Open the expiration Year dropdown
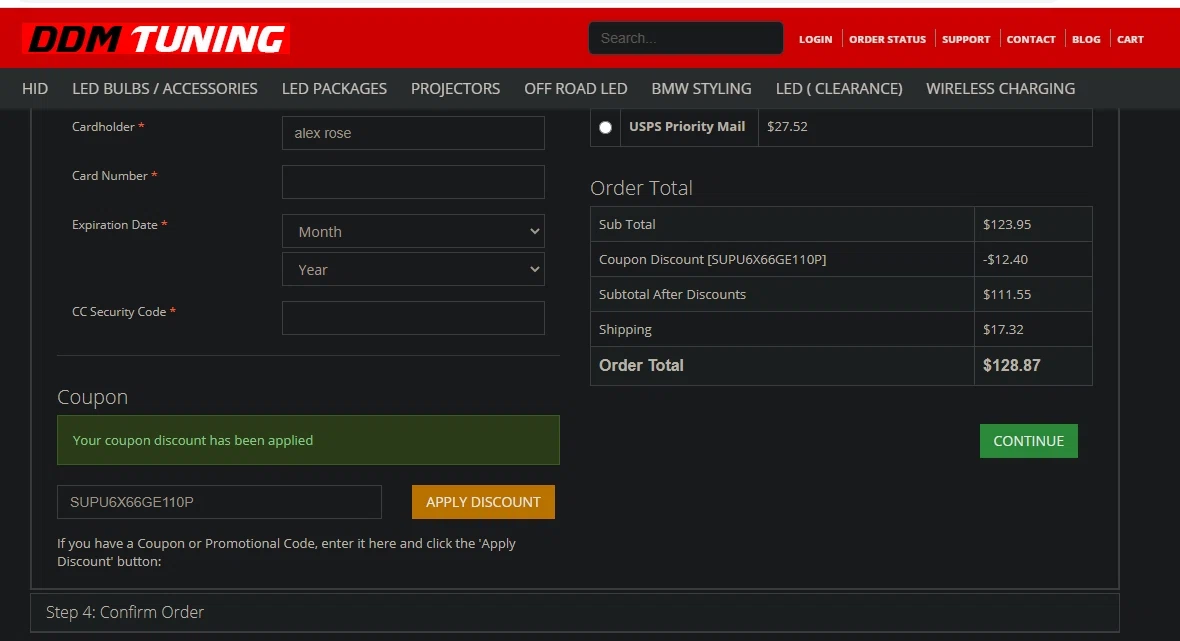 click(413, 269)
